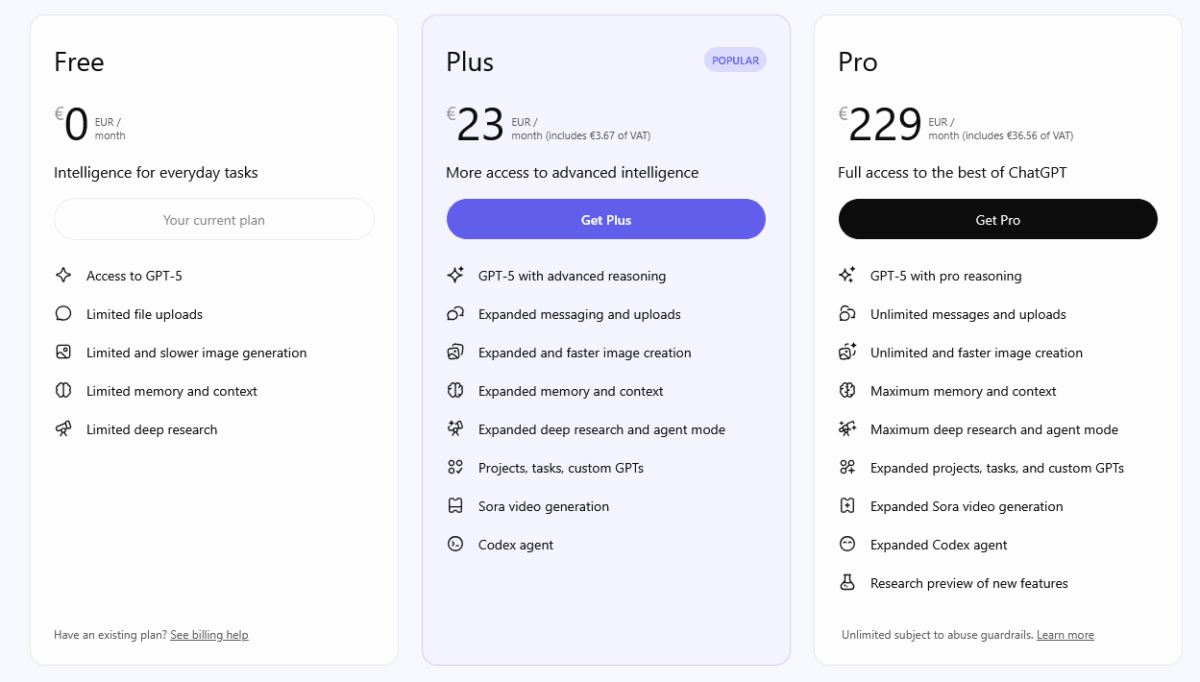
Task: Click the sparkle icon beside Access to GPT-5
Action: tap(63, 275)
